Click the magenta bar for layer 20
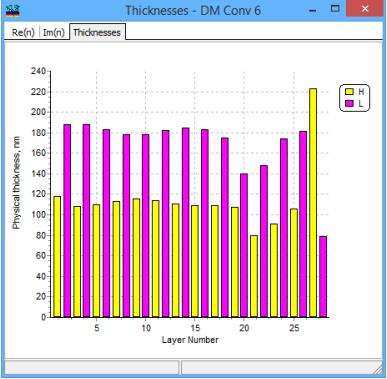Screen dimensions: 387x379 [244, 245]
